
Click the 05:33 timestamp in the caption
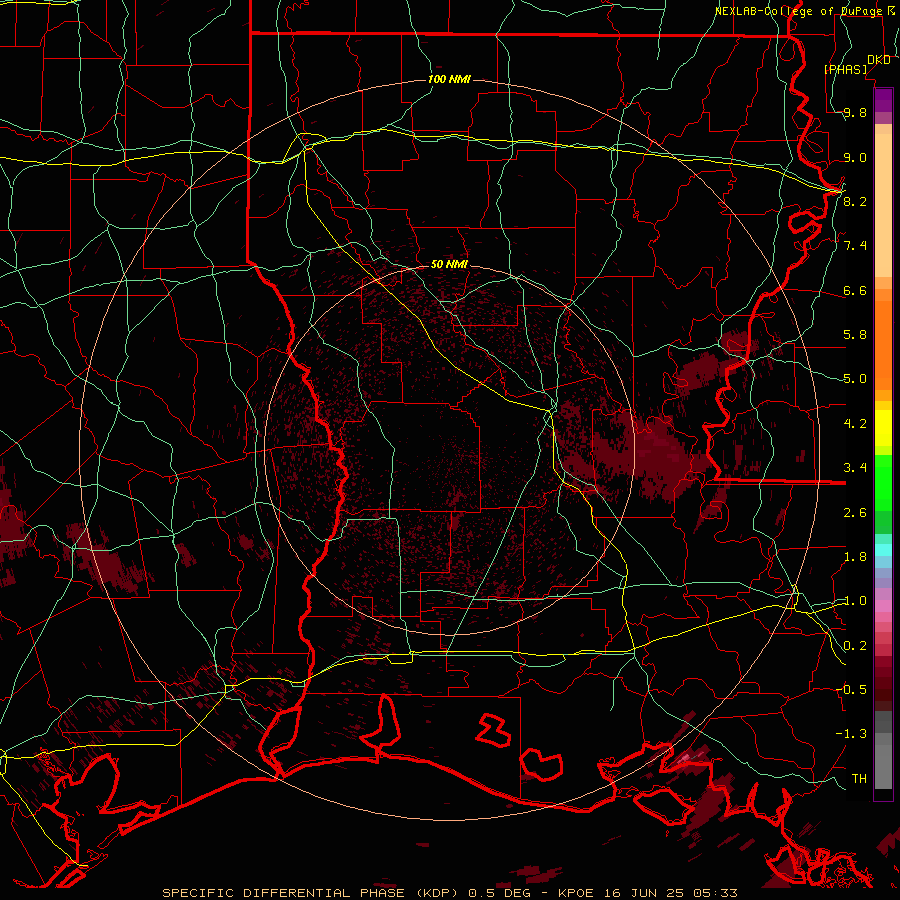tap(718, 893)
